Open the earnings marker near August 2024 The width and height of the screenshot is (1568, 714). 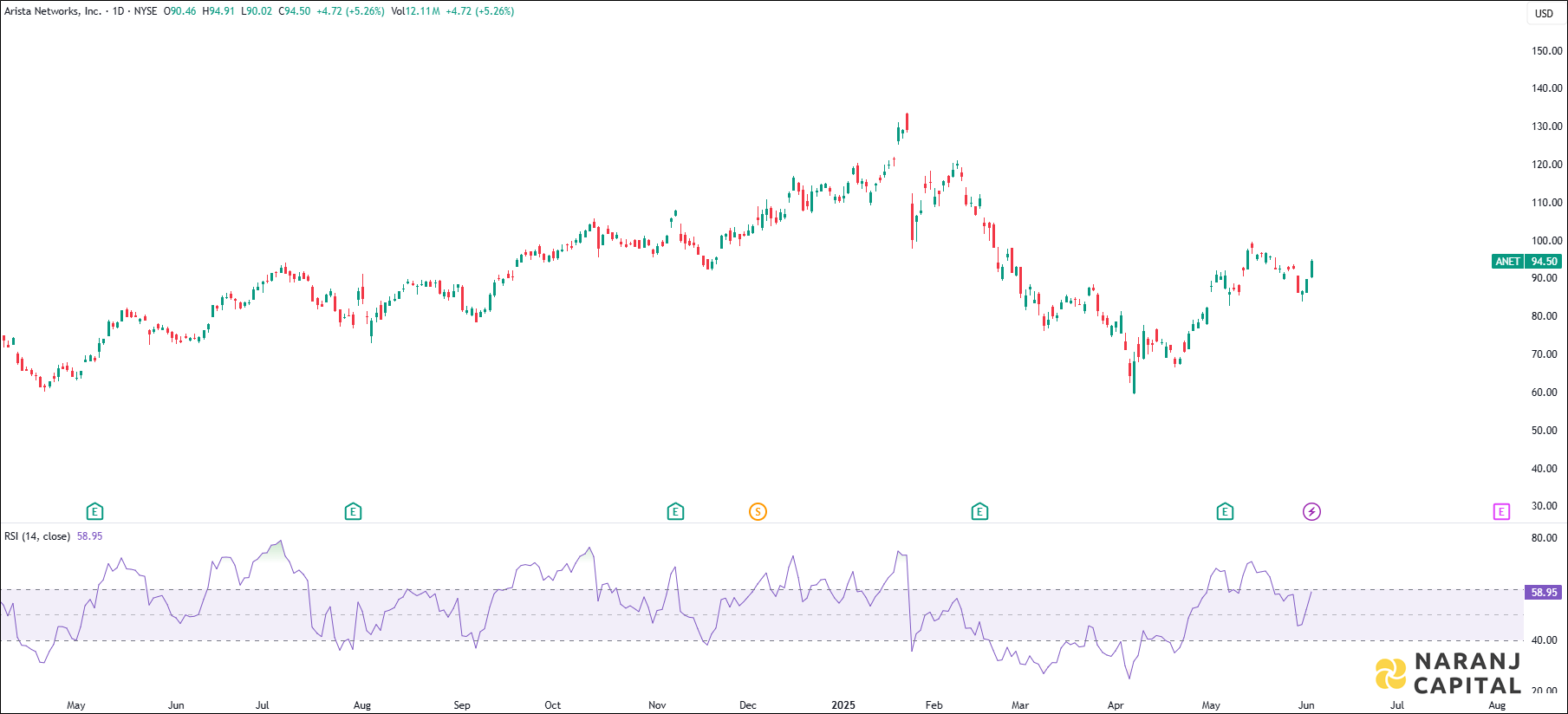(x=353, y=512)
